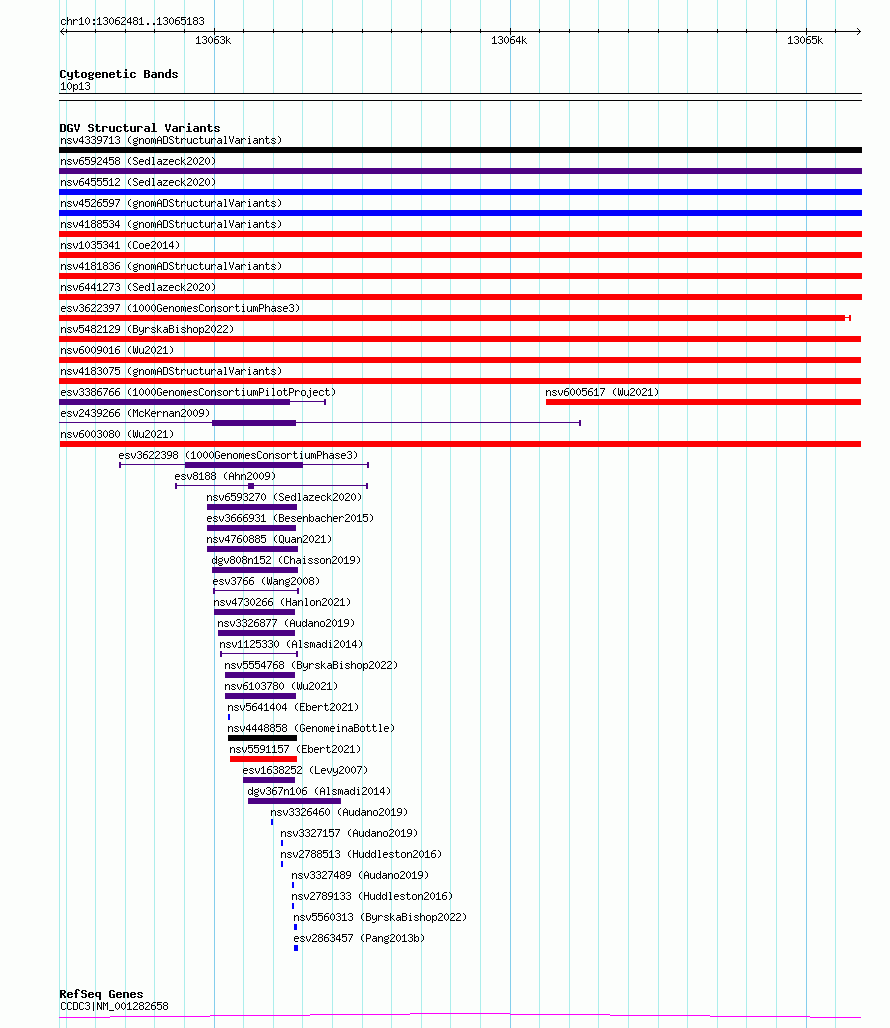
Task: Click nsv3326460 Audano2019 label
Action: 339,812
